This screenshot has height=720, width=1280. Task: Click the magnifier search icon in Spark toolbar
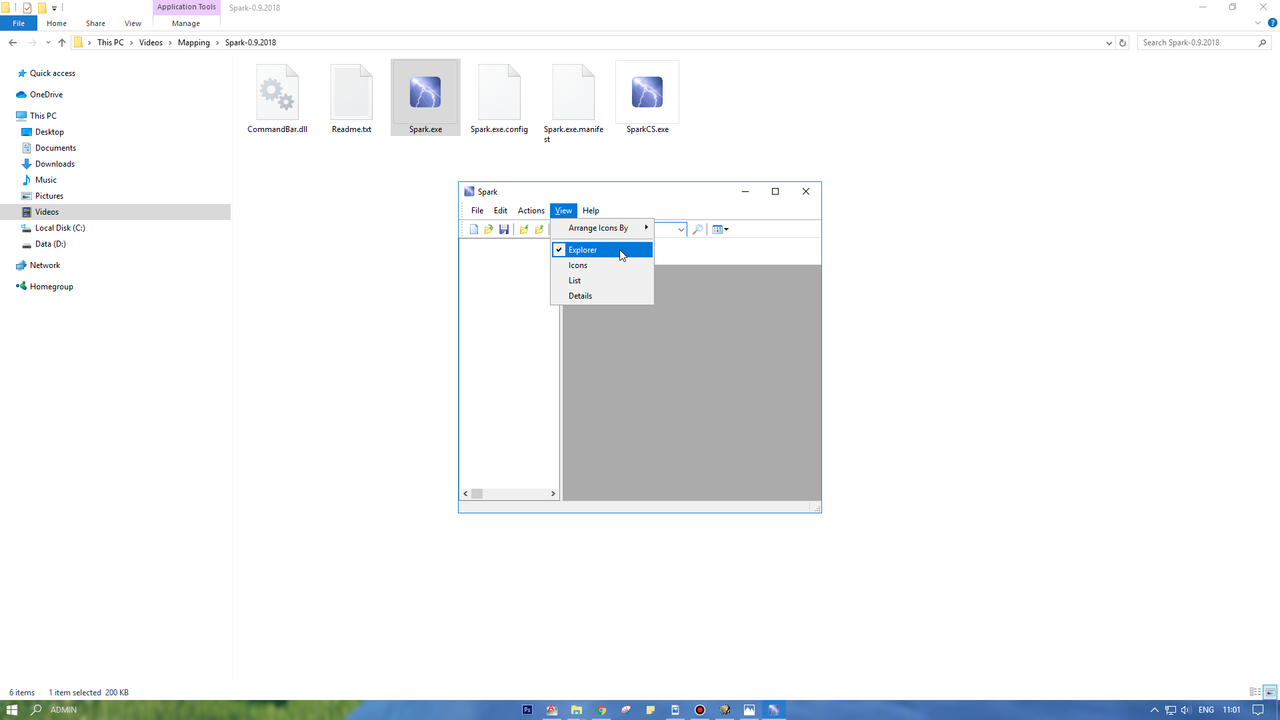698,229
